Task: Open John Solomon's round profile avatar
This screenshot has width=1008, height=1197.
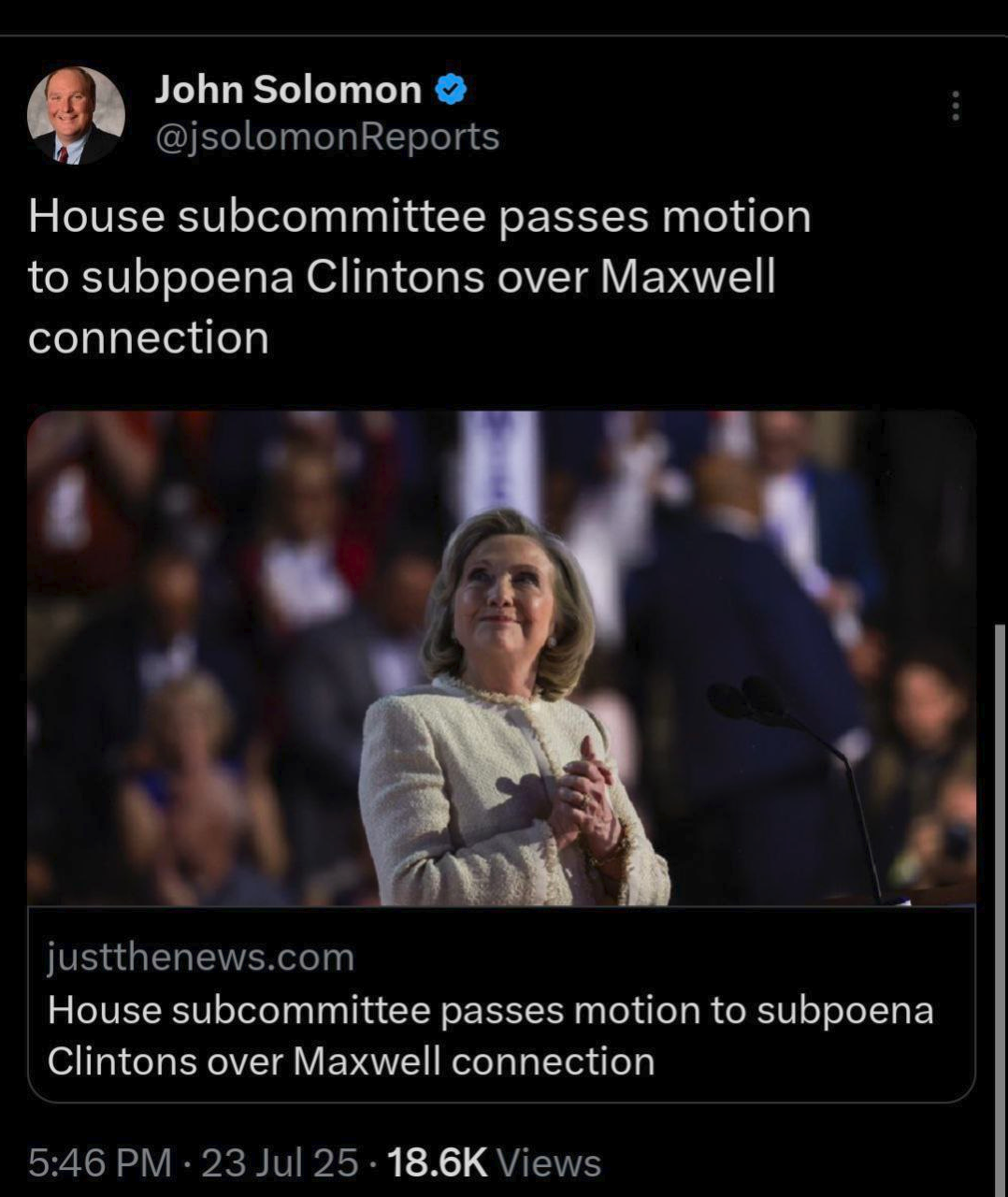Action: click(x=76, y=115)
